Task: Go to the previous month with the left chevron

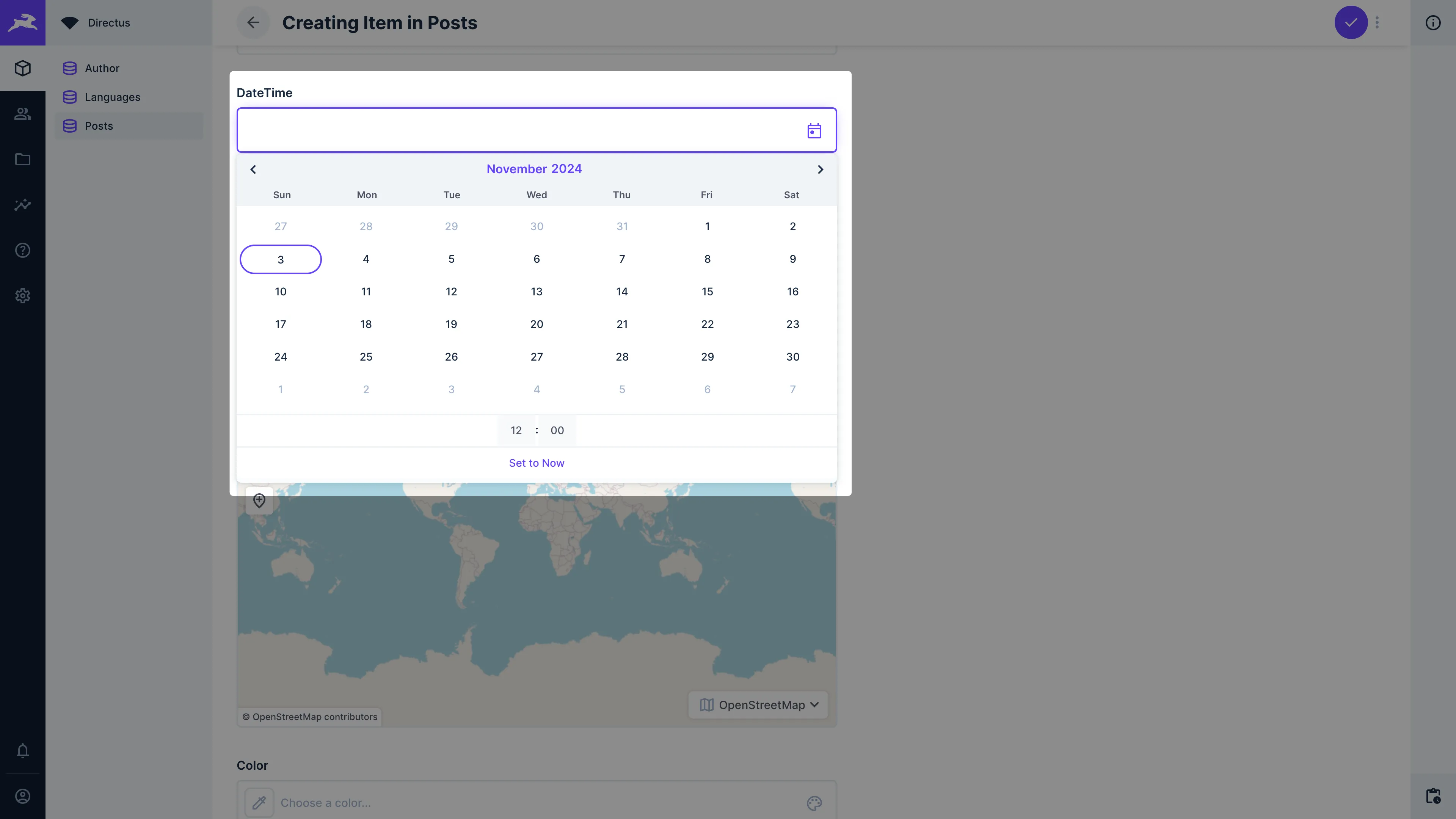Action: [253, 169]
